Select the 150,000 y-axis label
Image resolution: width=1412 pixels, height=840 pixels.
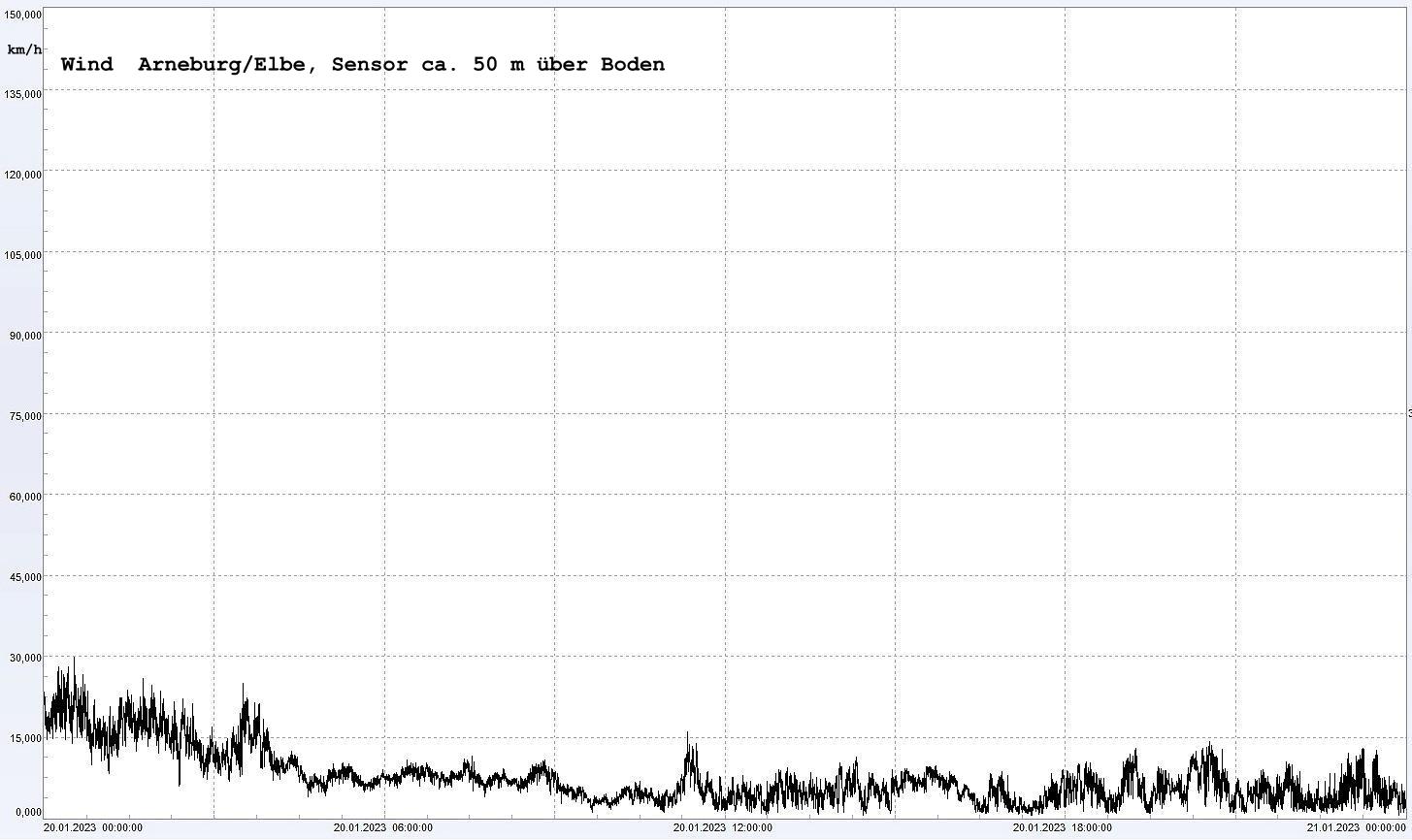click(22, 15)
